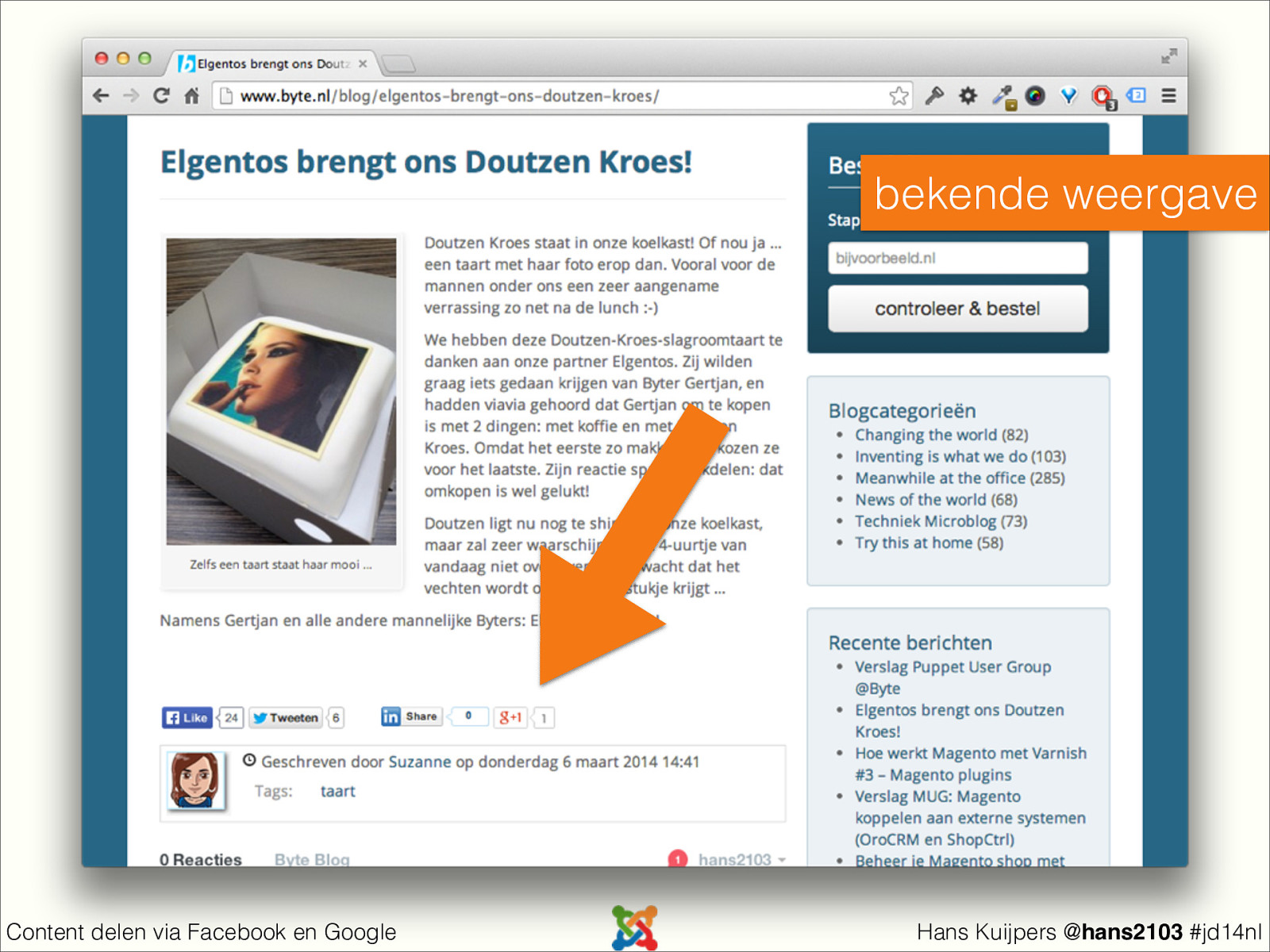
Task: Go forward with the browser forward arrow
Action: pos(131,96)
